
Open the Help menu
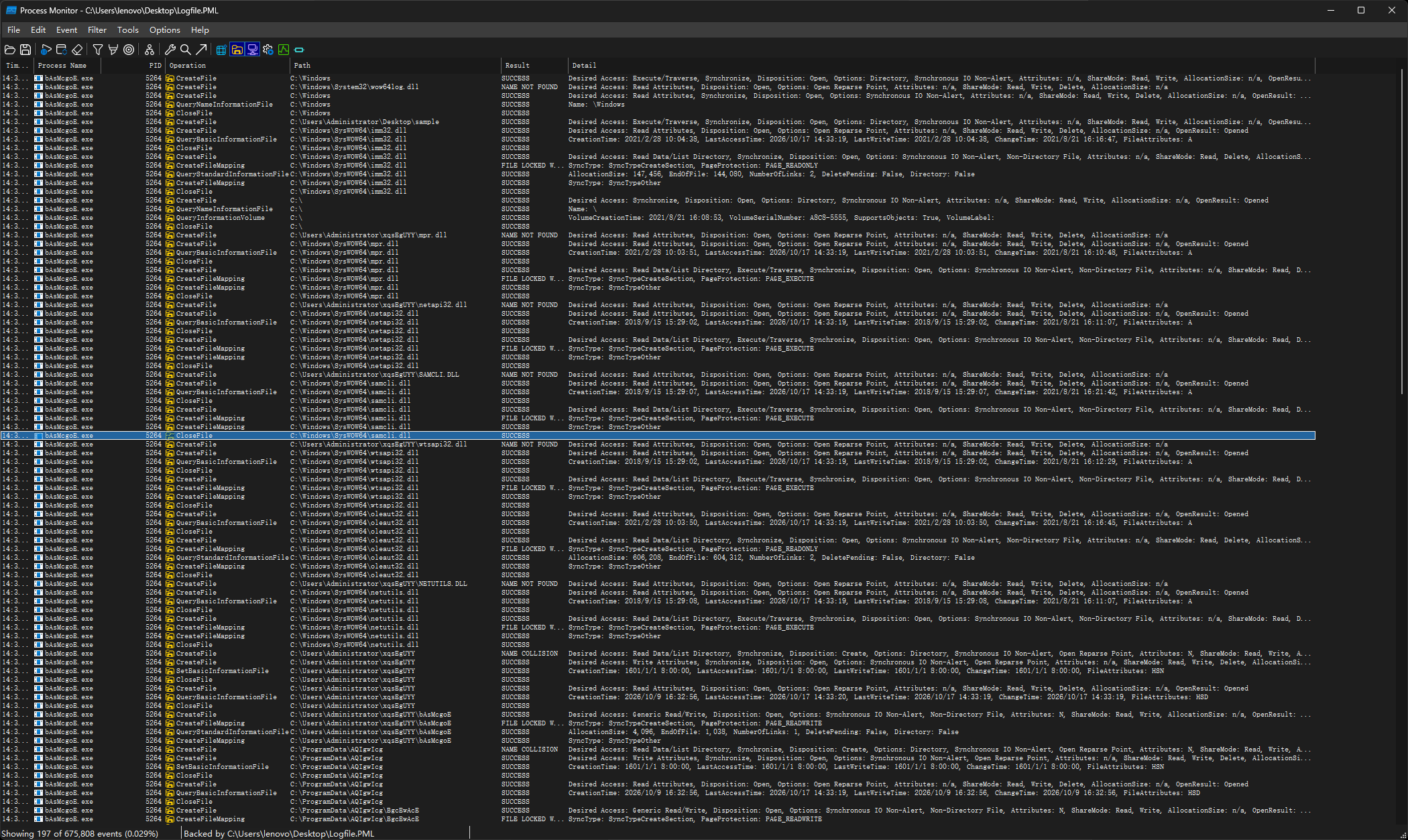coord(200,30)
